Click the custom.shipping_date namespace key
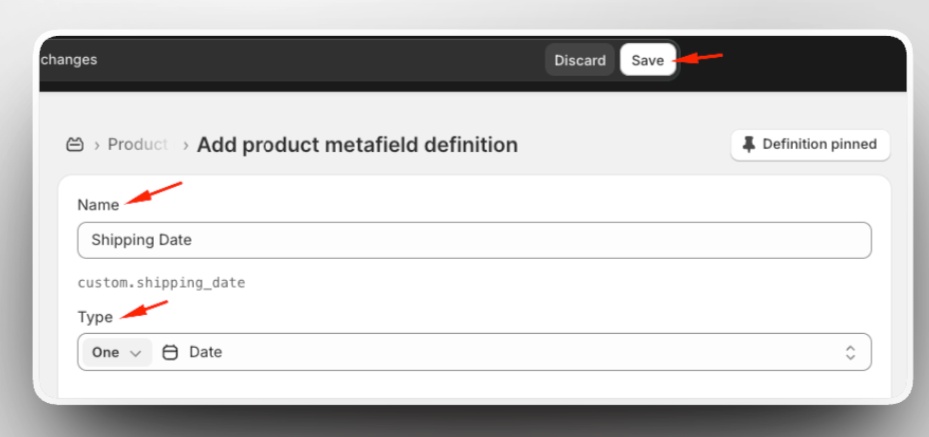This screenshot has height=437, width=929. click(x=161, y=283)
